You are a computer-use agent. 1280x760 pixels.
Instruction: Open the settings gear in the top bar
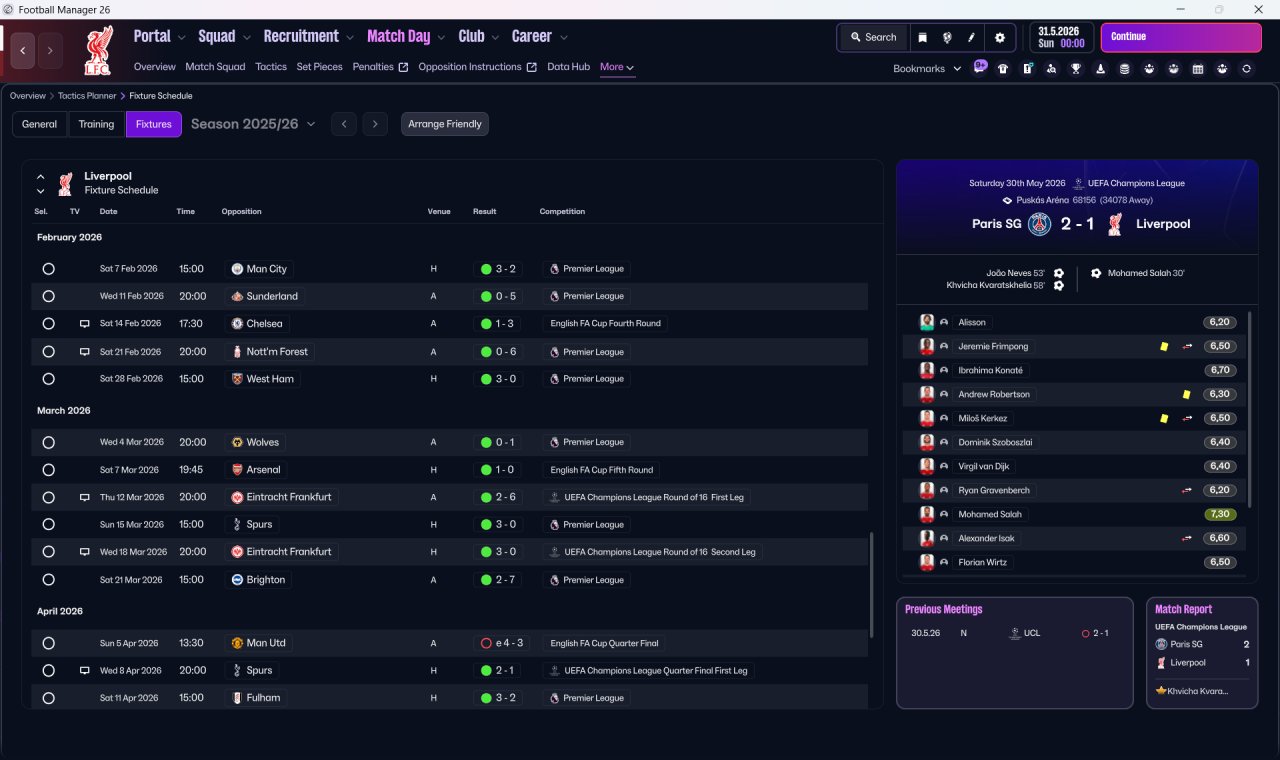point(999,37)
